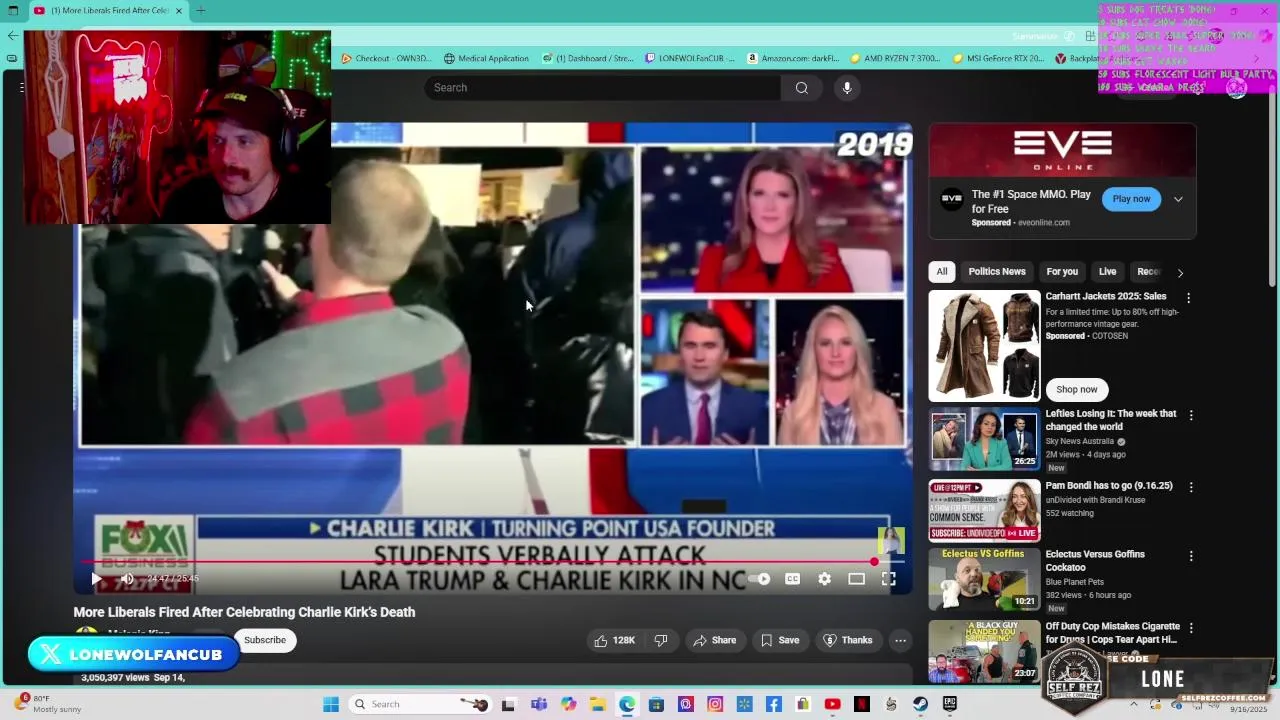Open the YouTube taskbar icon
This screenshot has height=720, width=1280.
832,704
